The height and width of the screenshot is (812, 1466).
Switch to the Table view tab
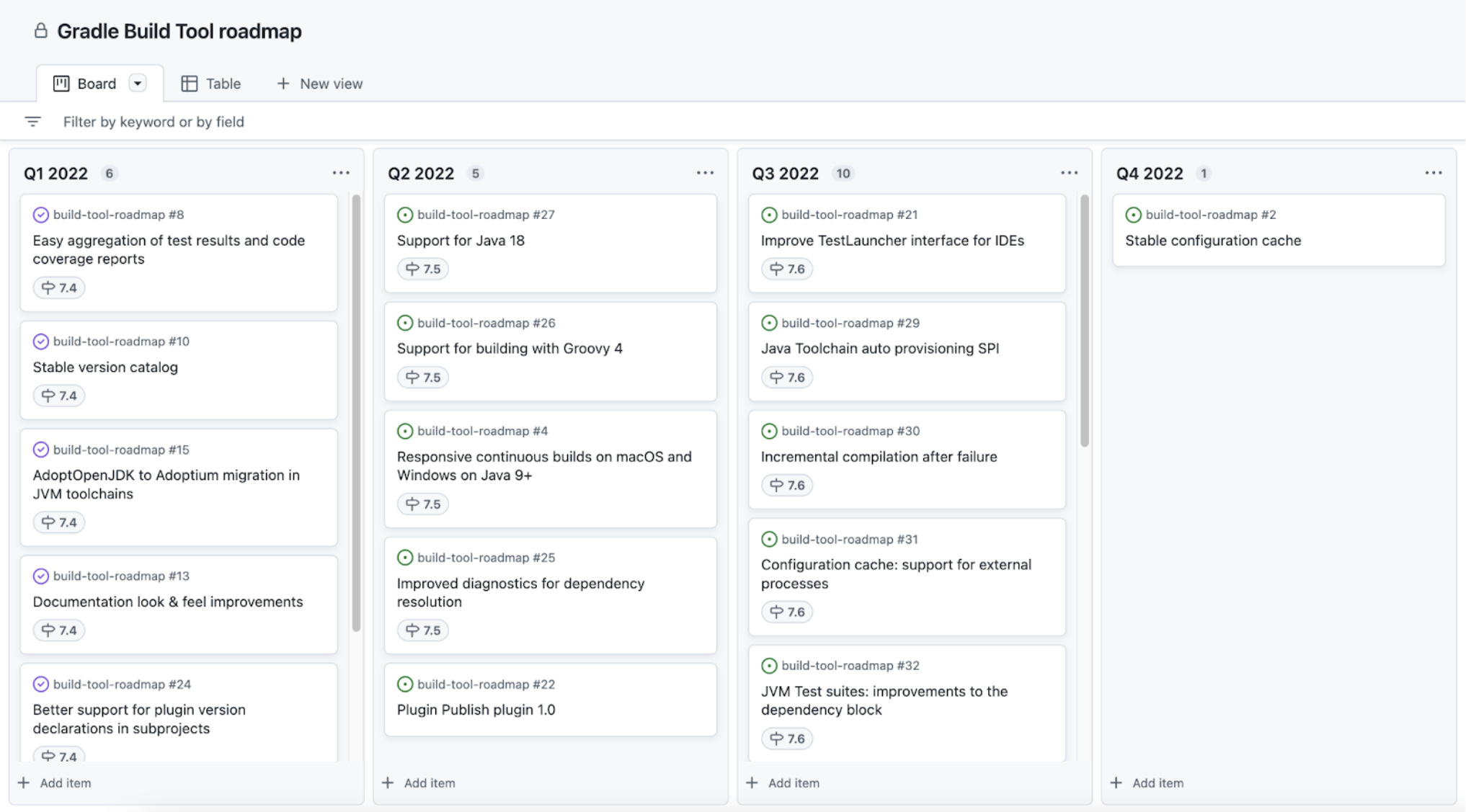point(211,84)
